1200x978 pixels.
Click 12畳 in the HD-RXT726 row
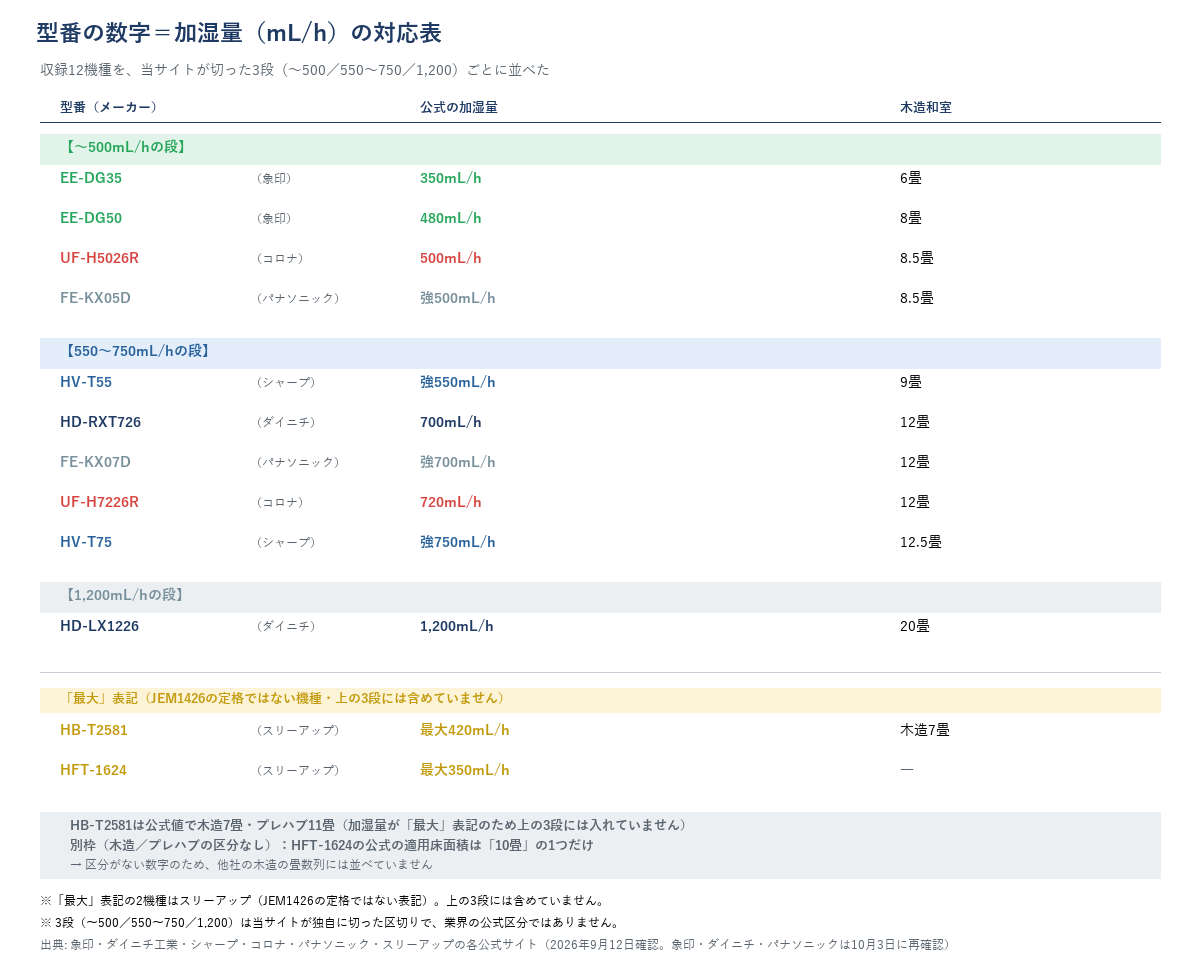point(915,422)
